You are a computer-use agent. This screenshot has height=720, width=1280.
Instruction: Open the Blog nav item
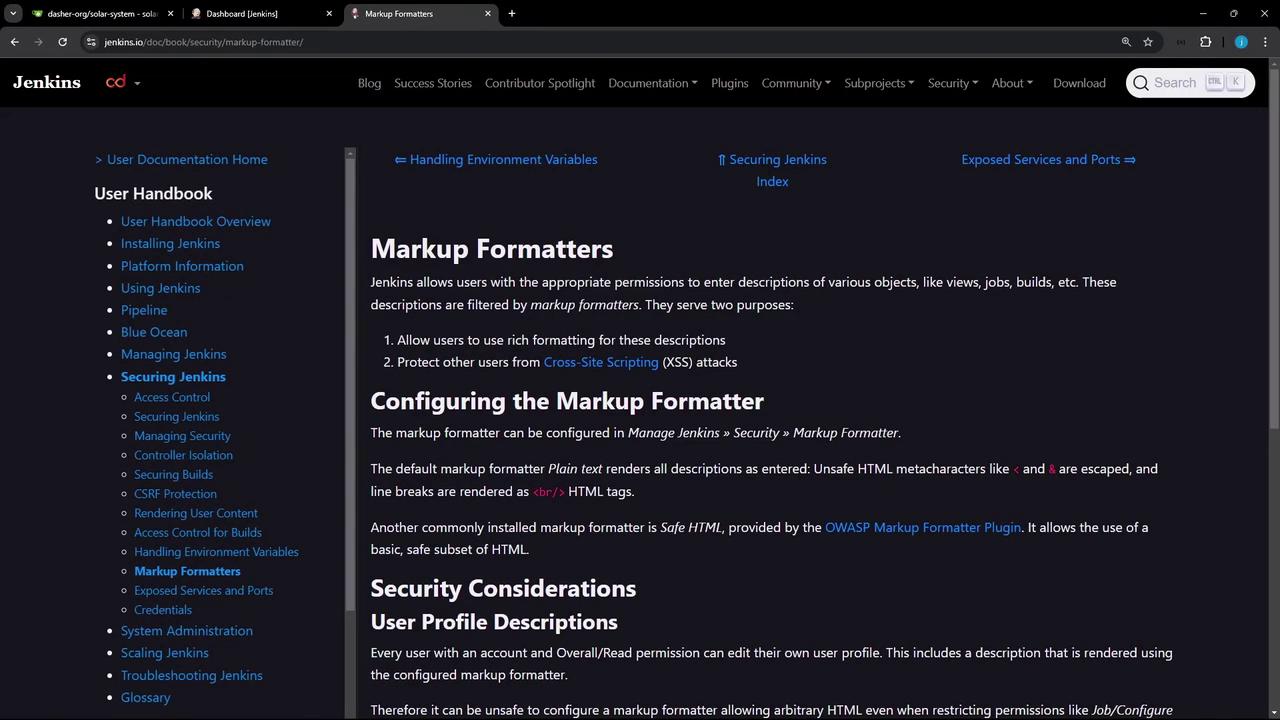click(369, 83)
